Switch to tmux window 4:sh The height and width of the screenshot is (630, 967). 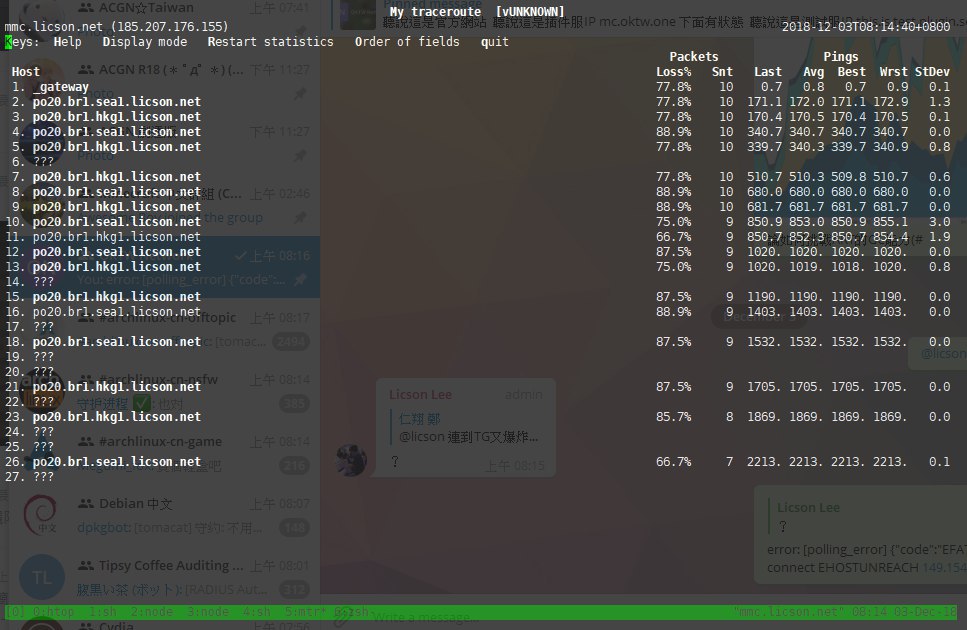pyautogui.click(x=257, y=612)
